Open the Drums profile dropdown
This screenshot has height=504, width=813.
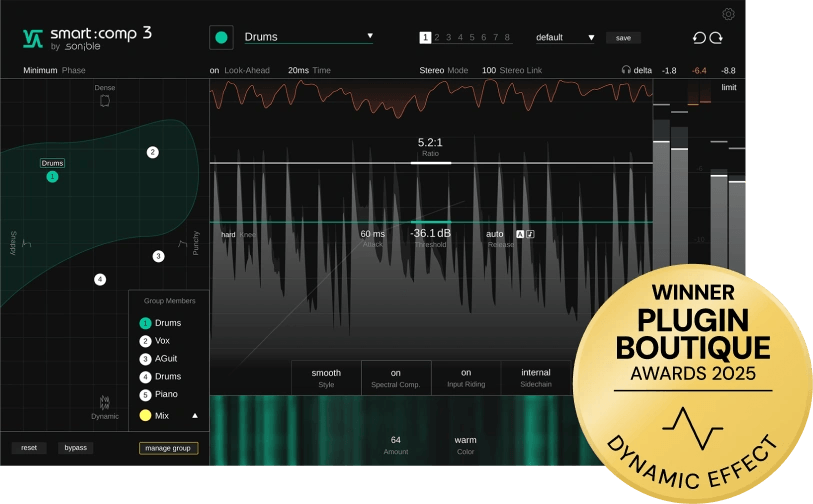(x=308, y=37)
